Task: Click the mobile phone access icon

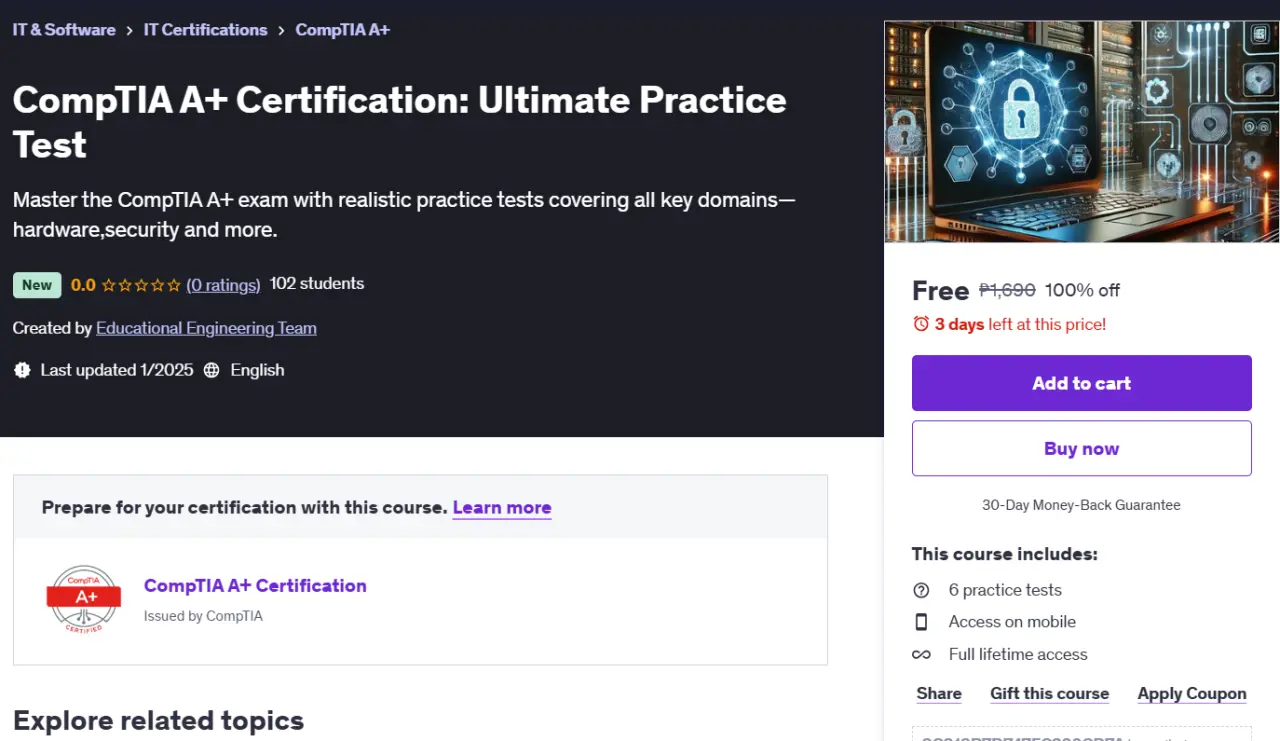Action: pyautogui.click(x=921, y=622)
